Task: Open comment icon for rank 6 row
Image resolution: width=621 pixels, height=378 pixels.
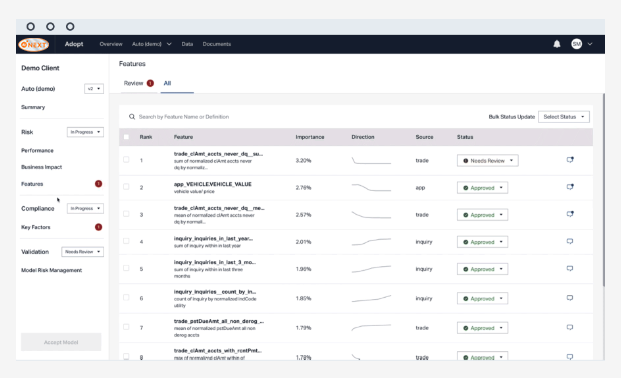Action: click(570, 298)
